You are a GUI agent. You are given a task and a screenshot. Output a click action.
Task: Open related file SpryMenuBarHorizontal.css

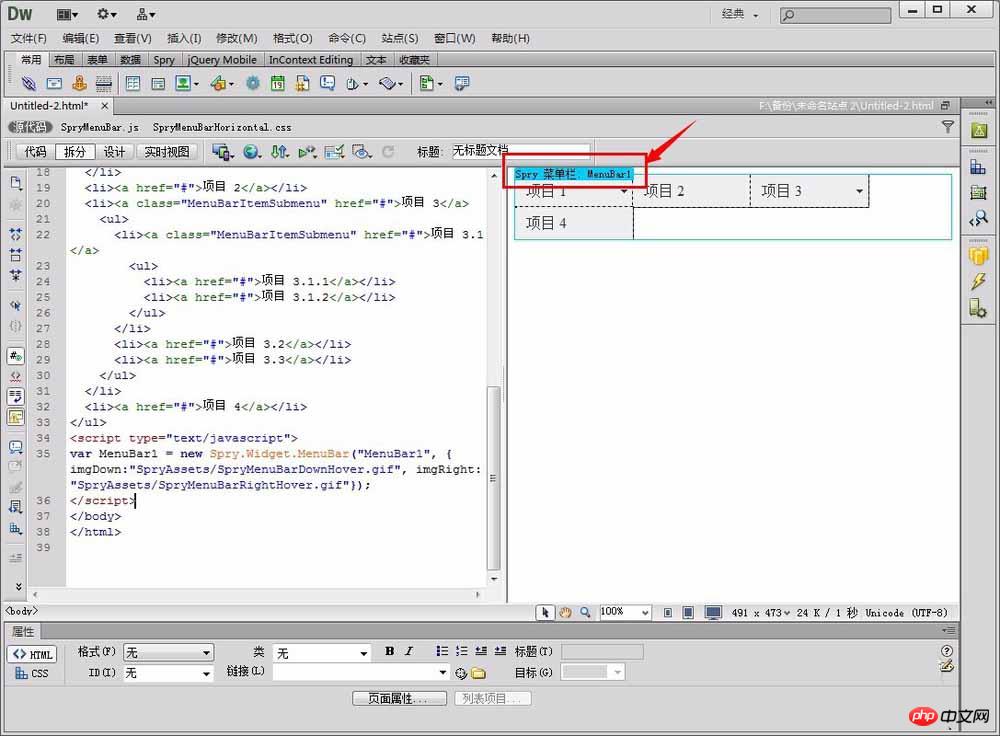222,128
